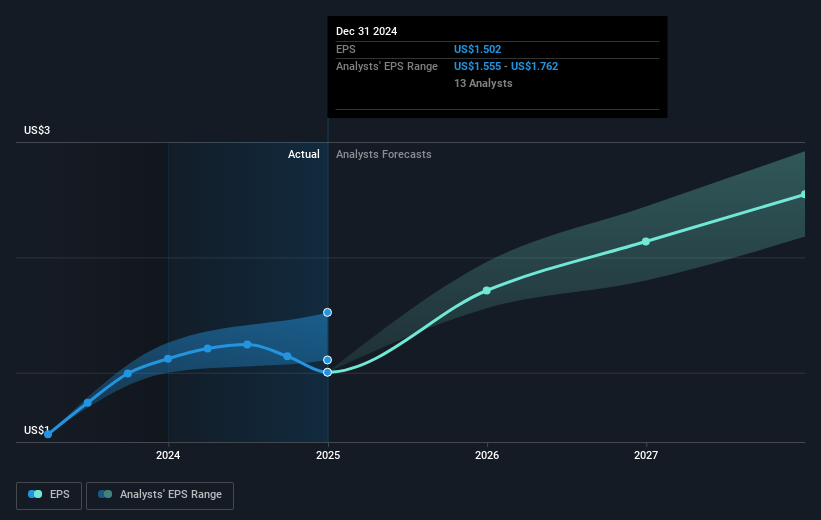Select the mid-2024 peak EPS point
The width and height of the screenshot is (821, 520).
click(247, 344)
